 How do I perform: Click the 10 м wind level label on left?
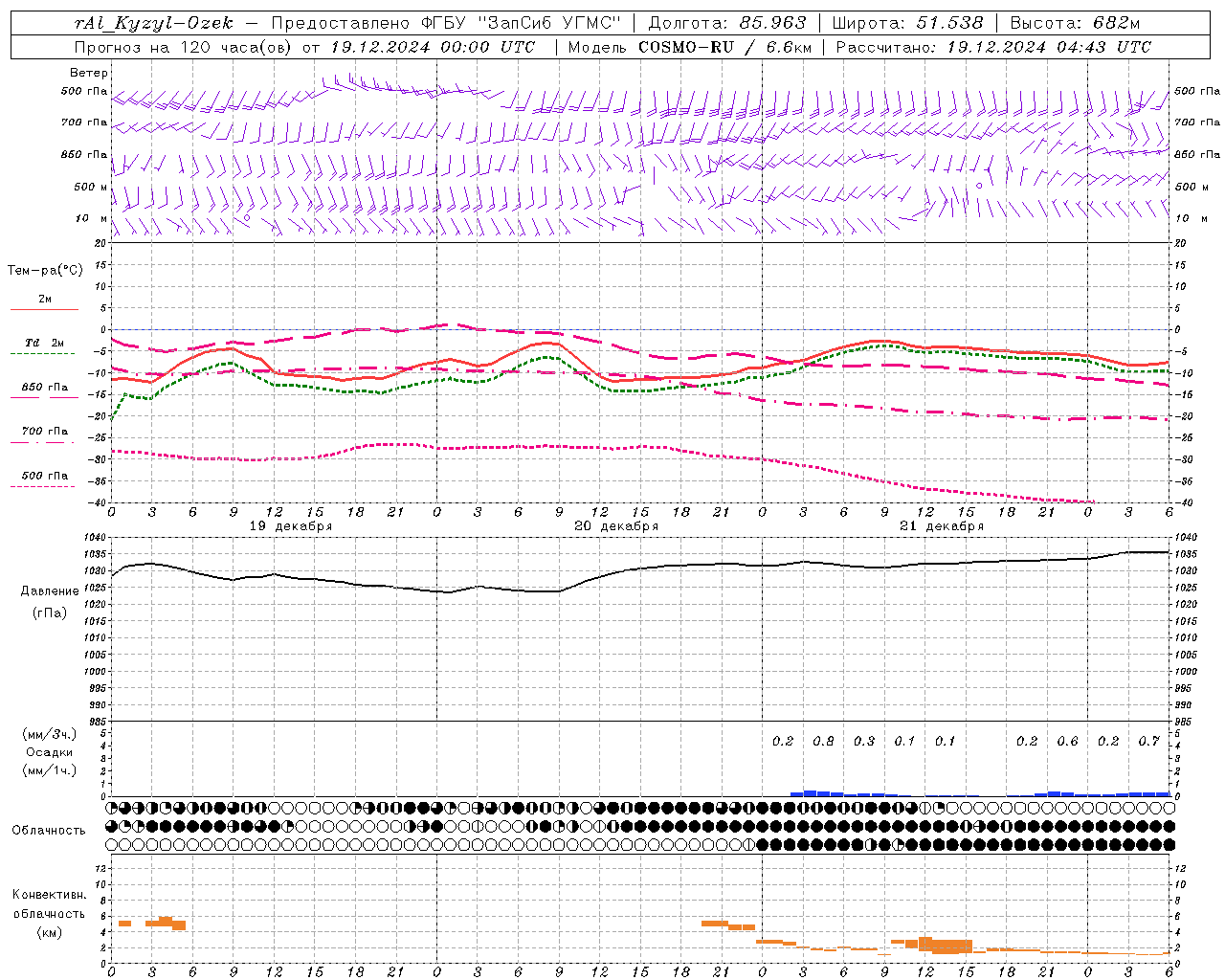click(x=91, y=218)
